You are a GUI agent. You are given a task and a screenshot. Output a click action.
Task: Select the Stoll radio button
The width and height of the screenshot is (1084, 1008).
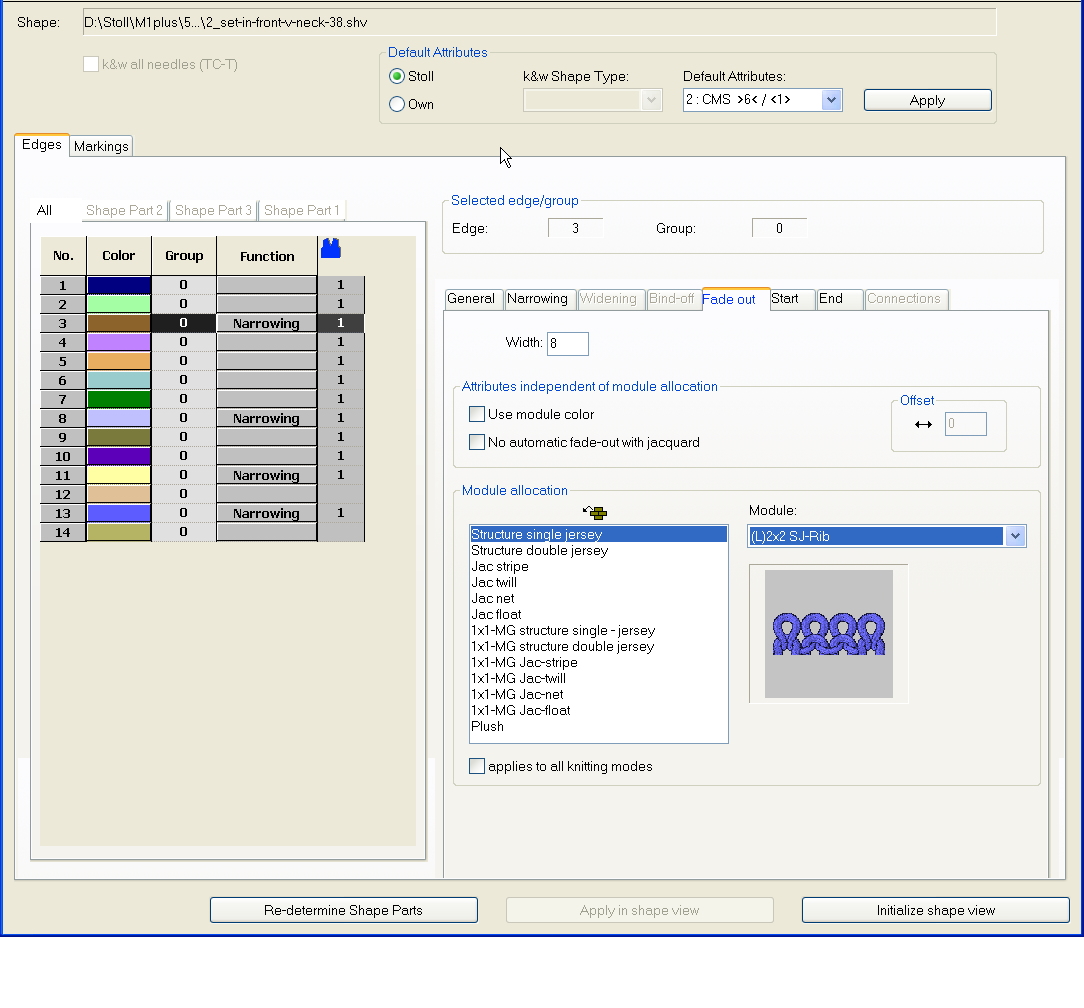pos(397,76)
